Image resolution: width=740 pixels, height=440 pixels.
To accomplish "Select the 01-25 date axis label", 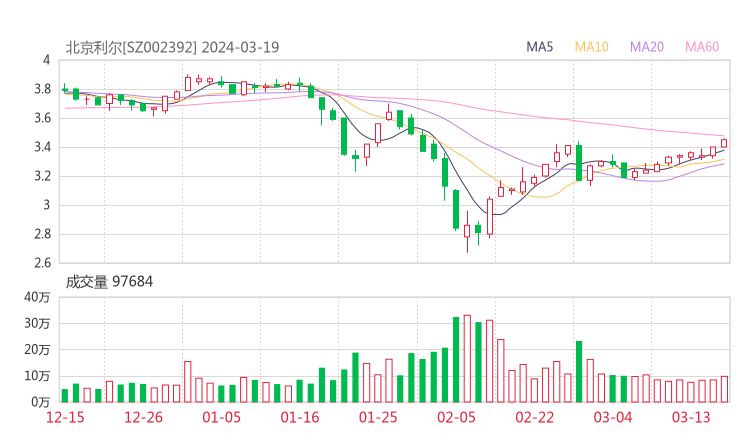I will click(378, 417).
